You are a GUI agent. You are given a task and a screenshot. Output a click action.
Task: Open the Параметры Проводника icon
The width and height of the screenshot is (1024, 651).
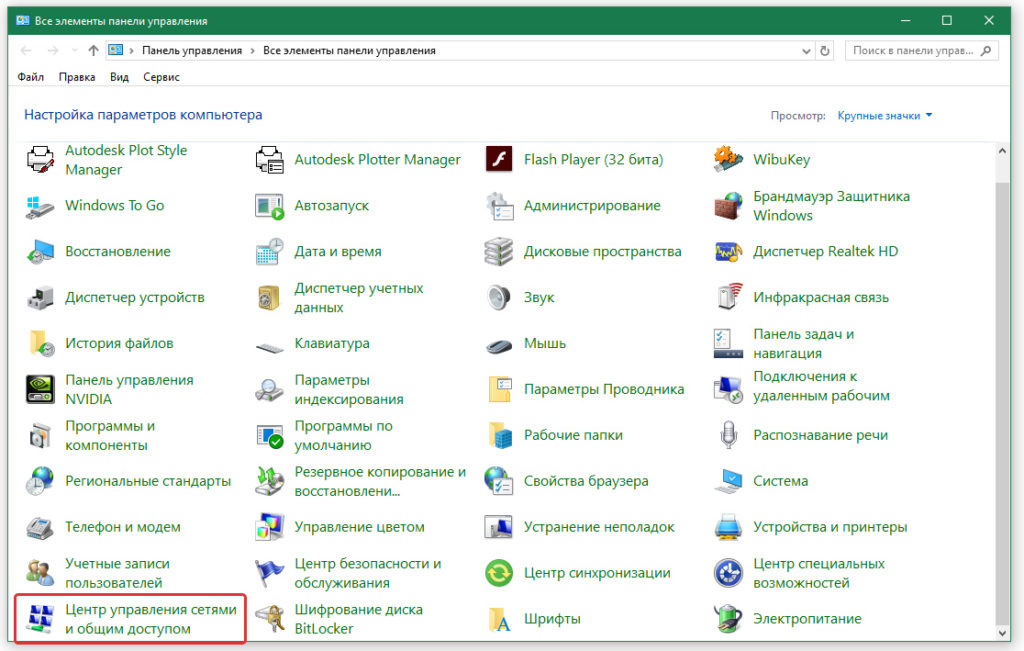click(499, 389)
